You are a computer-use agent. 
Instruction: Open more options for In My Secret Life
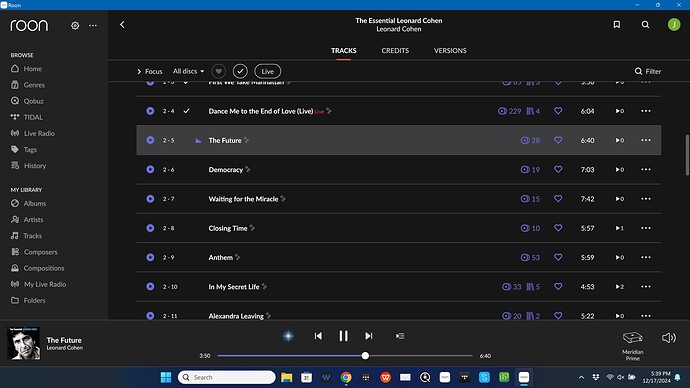(x=646, y=286)
